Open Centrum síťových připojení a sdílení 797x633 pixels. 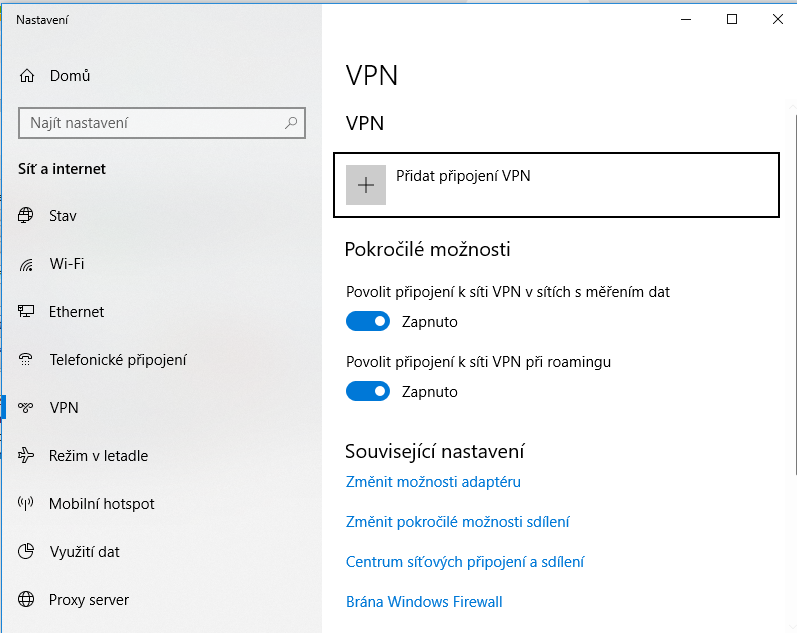pyautogui.click(x=465, y=562)
